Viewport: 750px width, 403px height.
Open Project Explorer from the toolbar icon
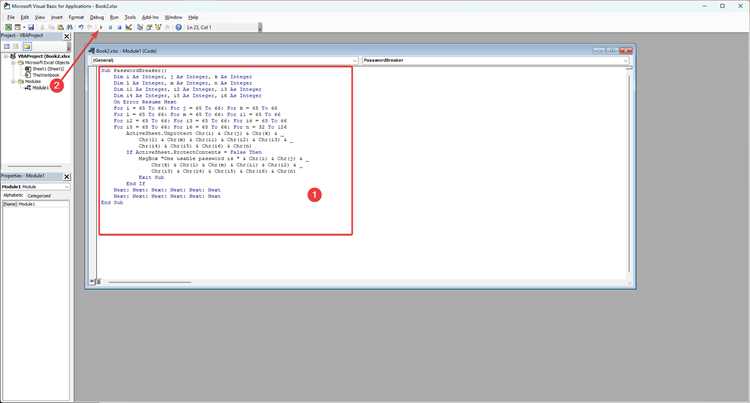pos(140,27)
